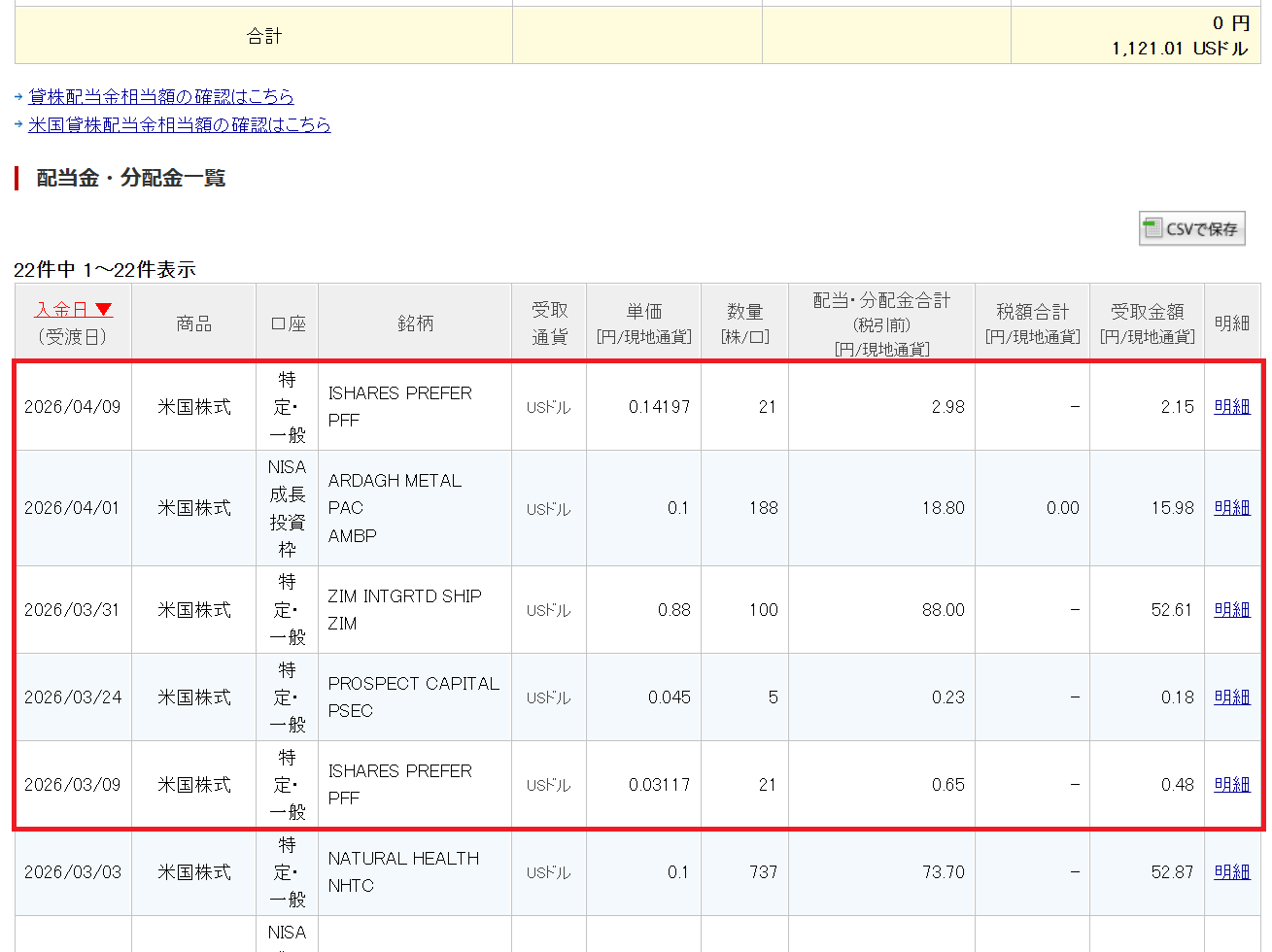Click the red descending sort arrow
Screen dimensions: 1272x952
pyautogui.click(x=103, y=310)
